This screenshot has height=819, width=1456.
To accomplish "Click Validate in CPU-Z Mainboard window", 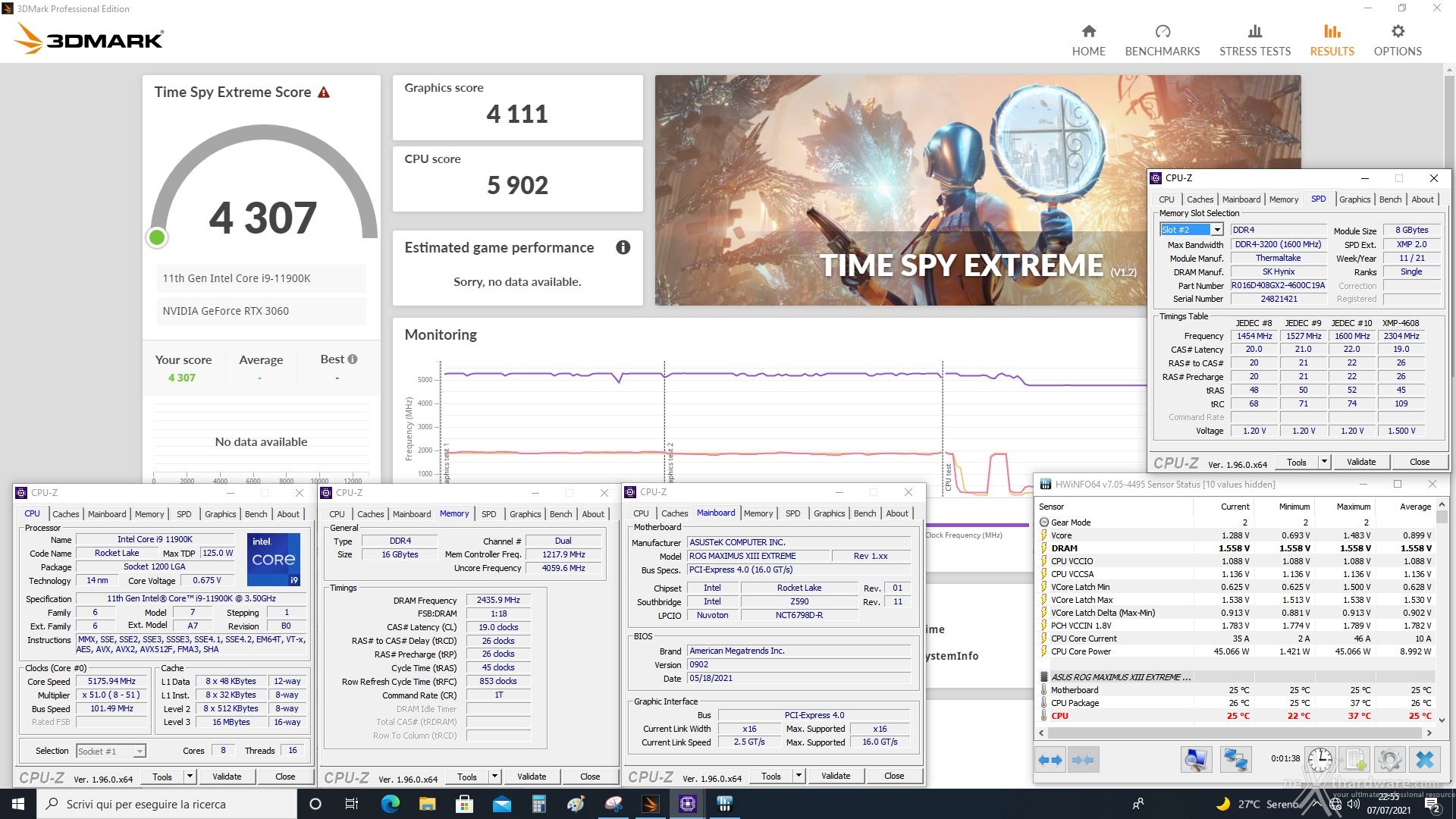I will pyautogui.click(x=835, y=776).
